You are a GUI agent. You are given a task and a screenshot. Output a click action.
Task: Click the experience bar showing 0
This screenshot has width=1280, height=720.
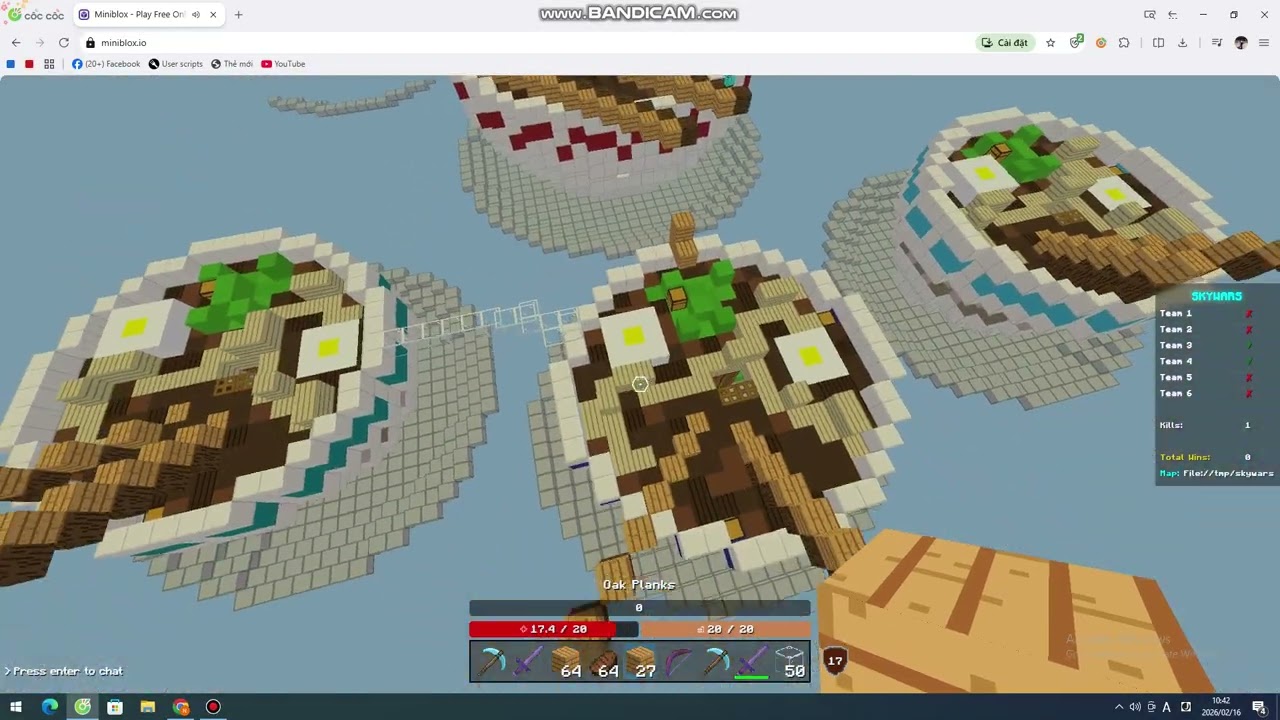(x=640, y=608)
